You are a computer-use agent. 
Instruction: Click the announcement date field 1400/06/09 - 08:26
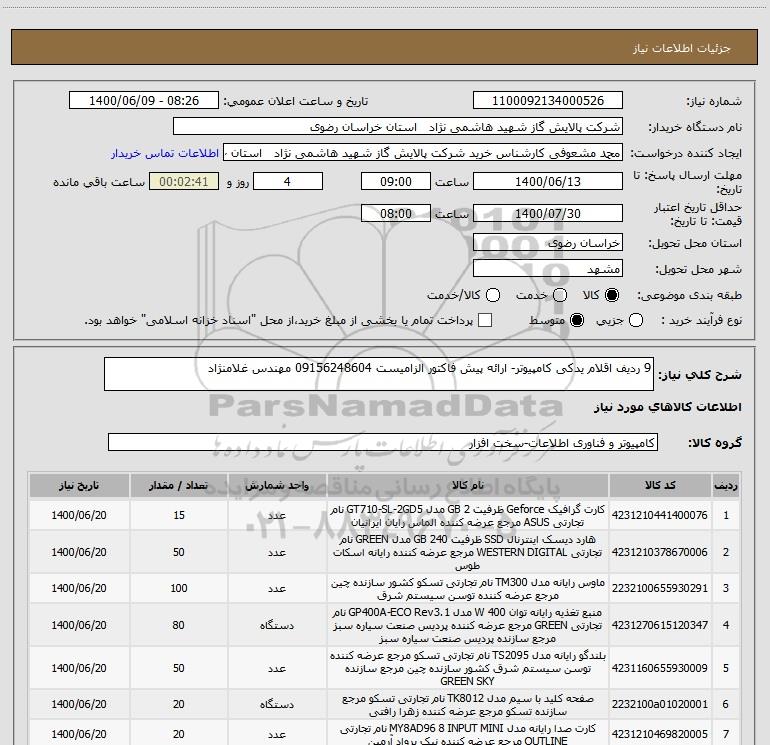click(146, 101)
